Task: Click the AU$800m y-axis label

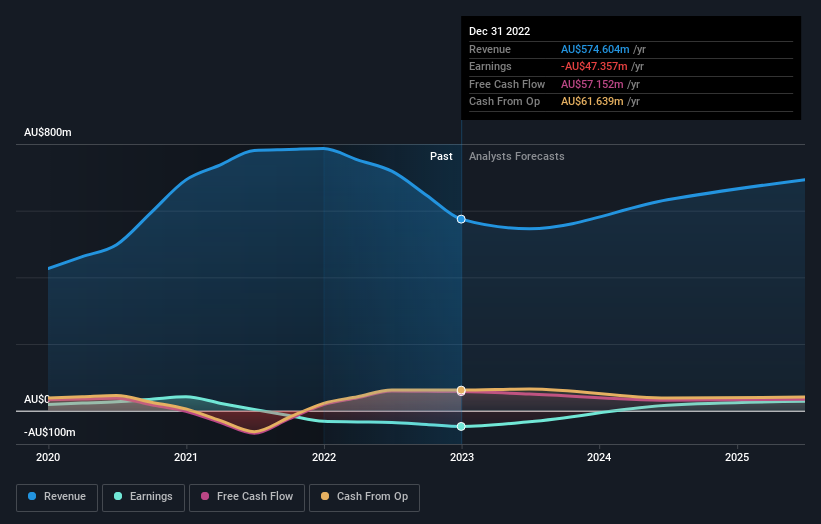Action: click(48, 132)
